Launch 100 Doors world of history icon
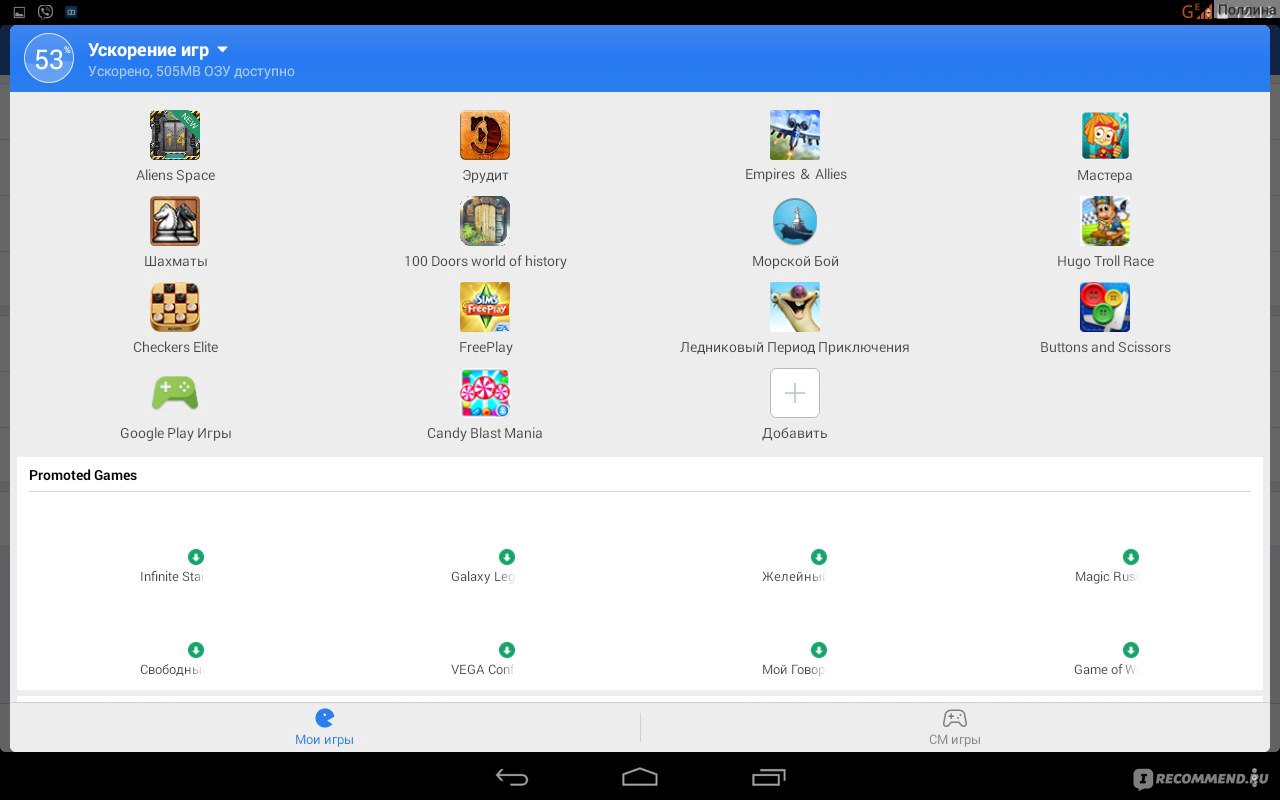 (x=485, y=221)
